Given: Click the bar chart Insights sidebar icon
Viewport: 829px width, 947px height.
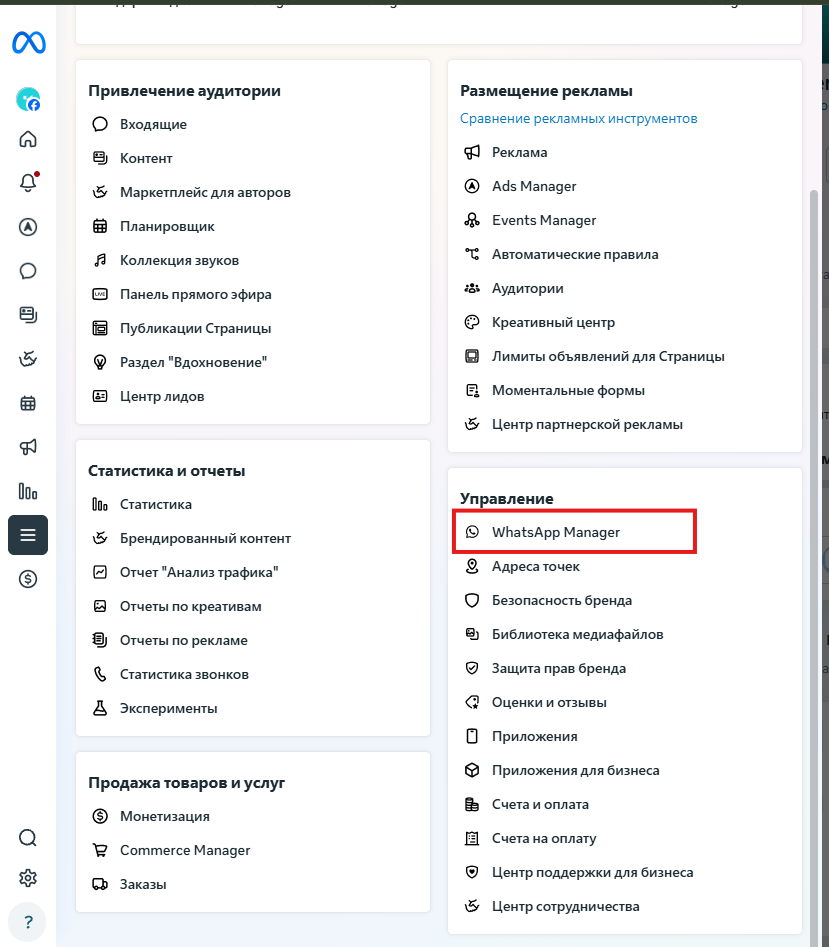Looking at the screenshot, I should (x=28, y=491).
